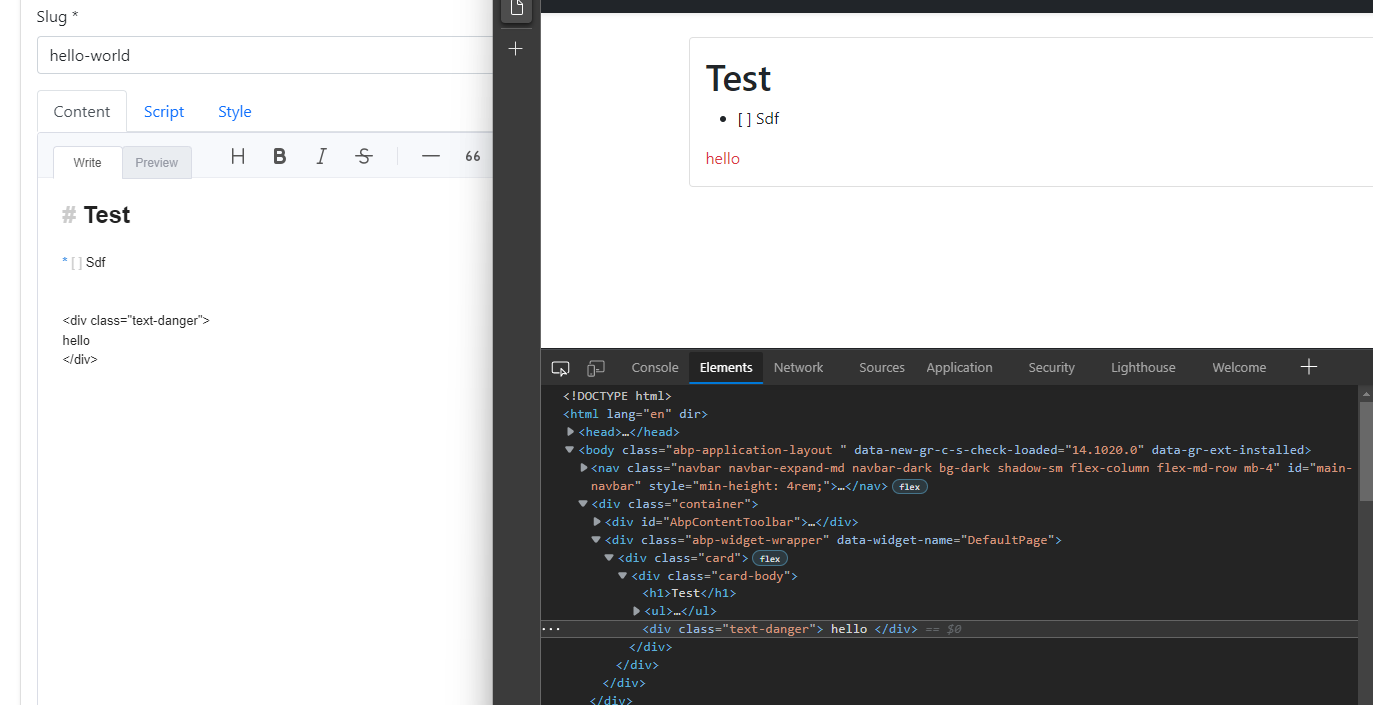Apply italic formatting

click(321, 156)
